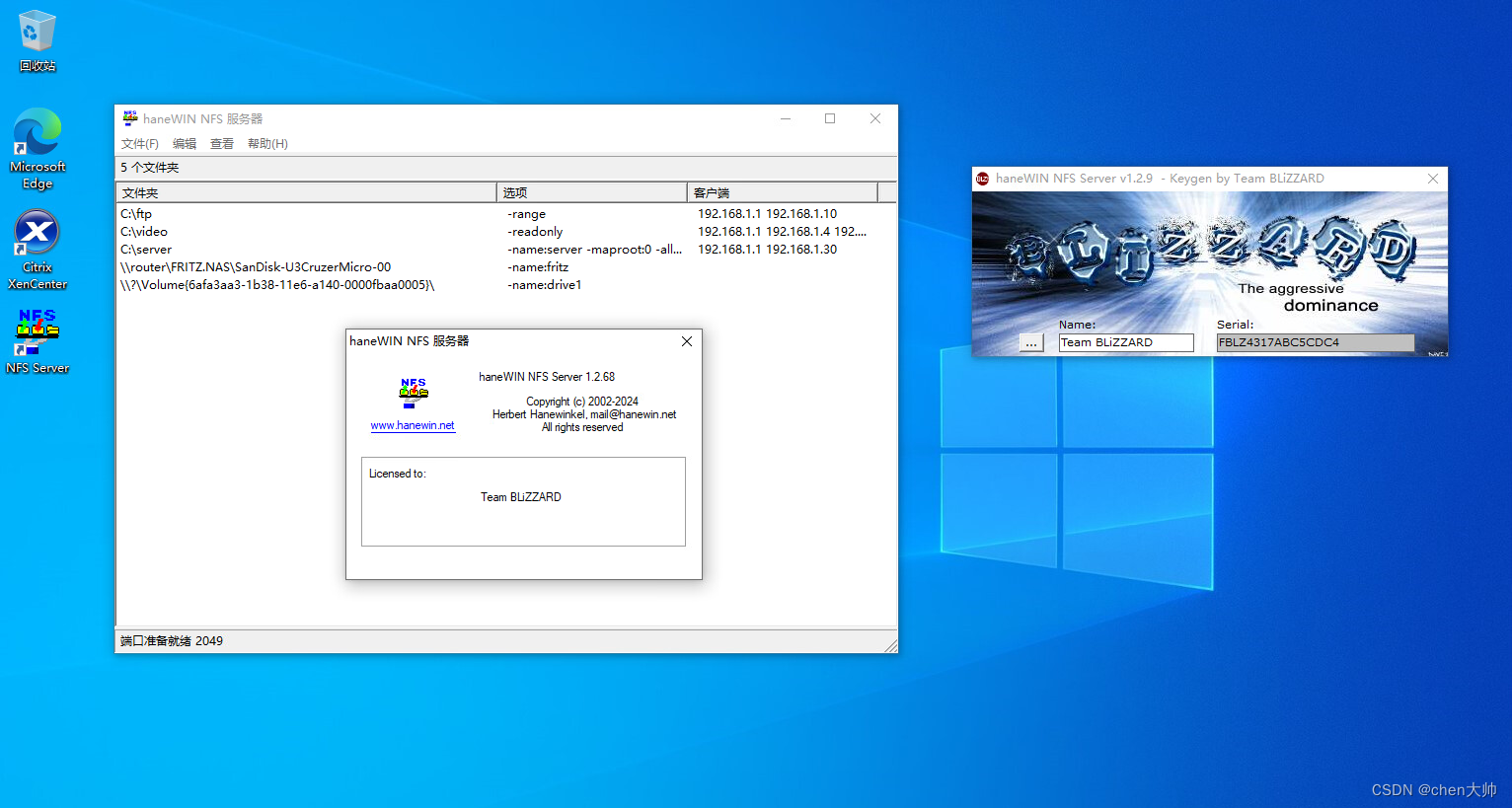Click the 文件夹 column header
The image size is (1512, 808).
point(306,192)
